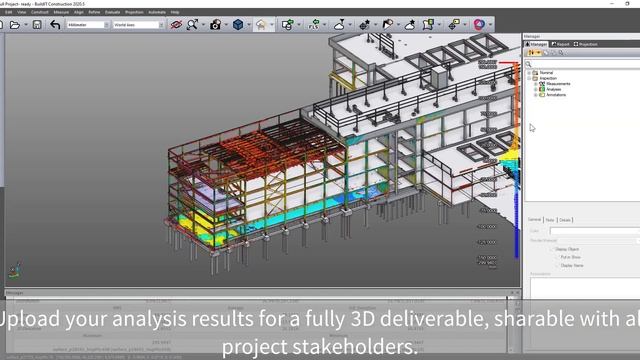The width and height of the screenshot is (640, 360).
Task: Select the Details properties tab
Action: coord(565,220)
